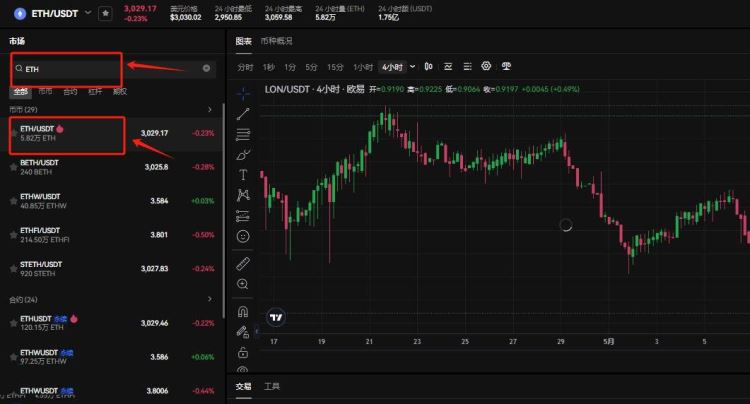Select the pattern drawing tool

243,195
